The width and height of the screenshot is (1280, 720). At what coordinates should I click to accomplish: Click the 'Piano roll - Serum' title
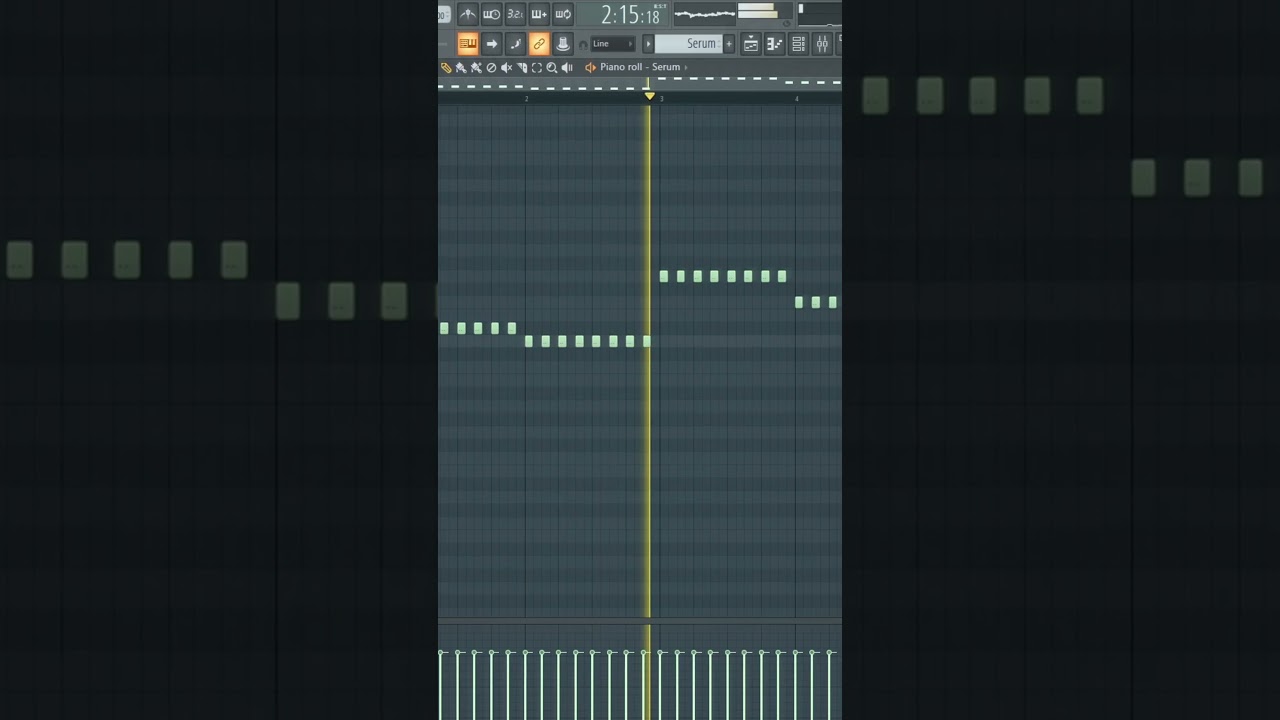[640, 67]
